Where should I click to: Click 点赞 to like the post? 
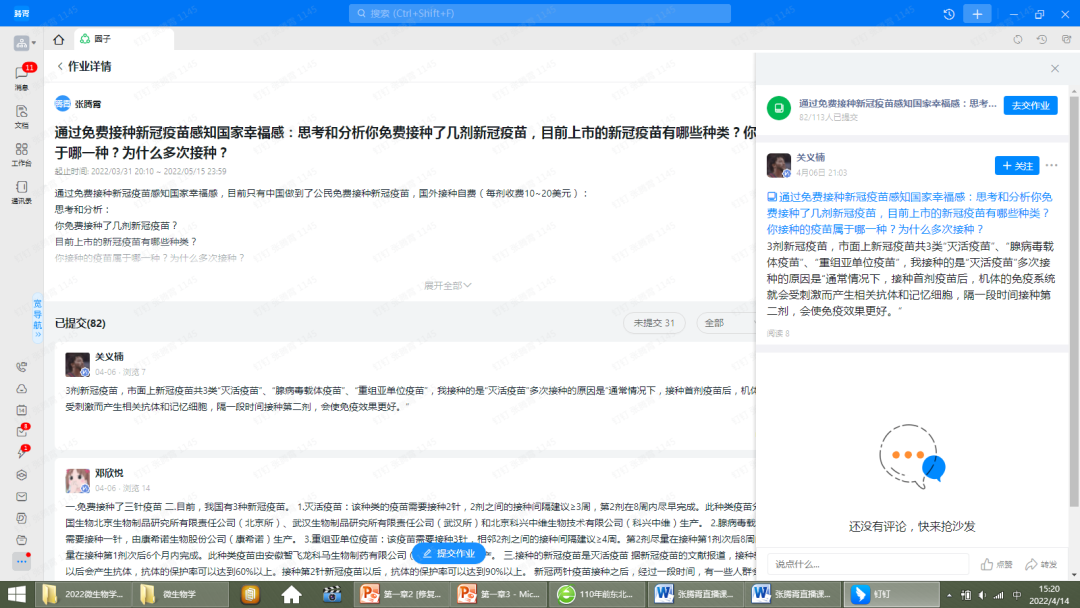998,563
